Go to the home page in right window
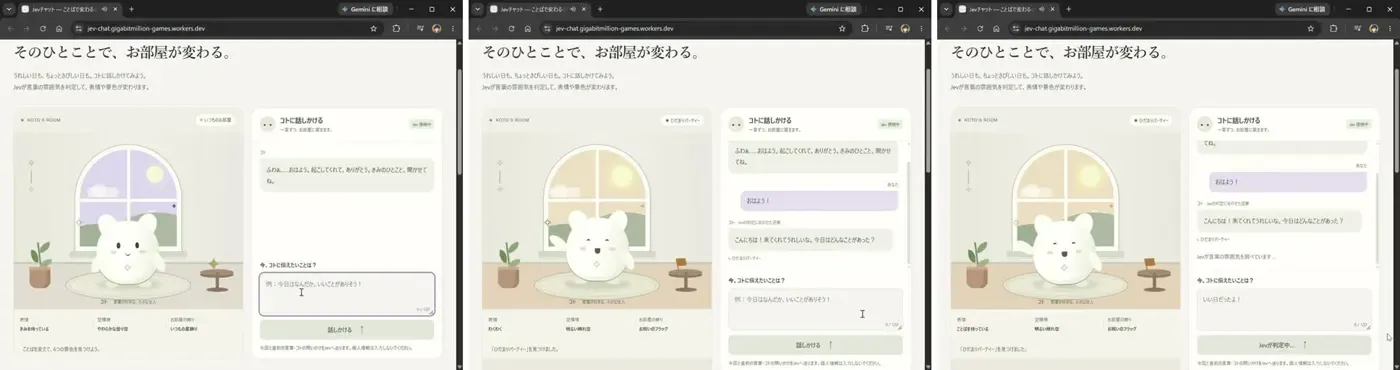This screenshot has height=370, width=1400. [997, 28]
